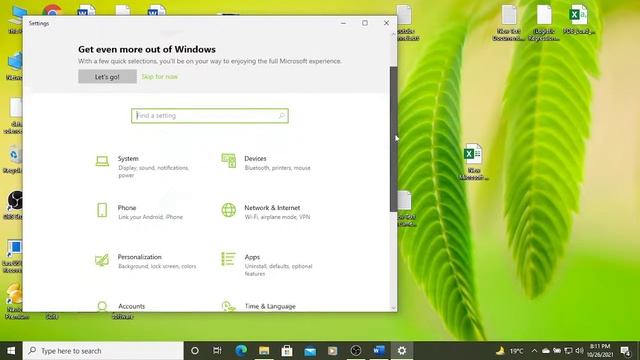
Task: Open the volume control in system tray
Action: point(579,351)
